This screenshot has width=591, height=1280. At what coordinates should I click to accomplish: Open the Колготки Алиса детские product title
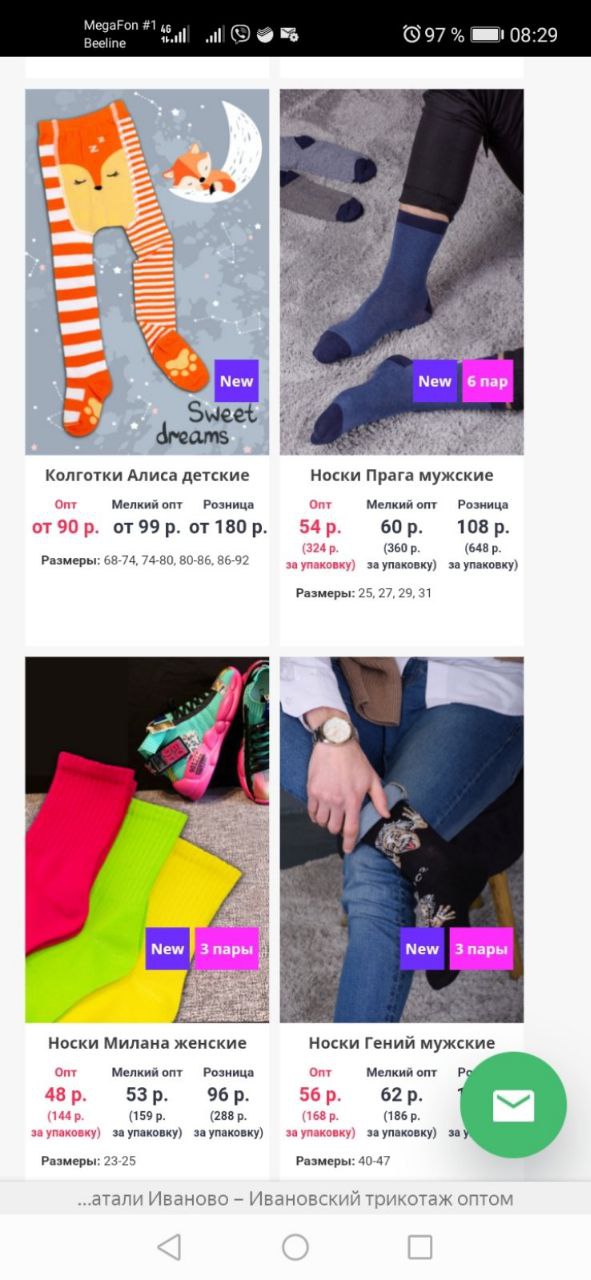coord(147,475)
